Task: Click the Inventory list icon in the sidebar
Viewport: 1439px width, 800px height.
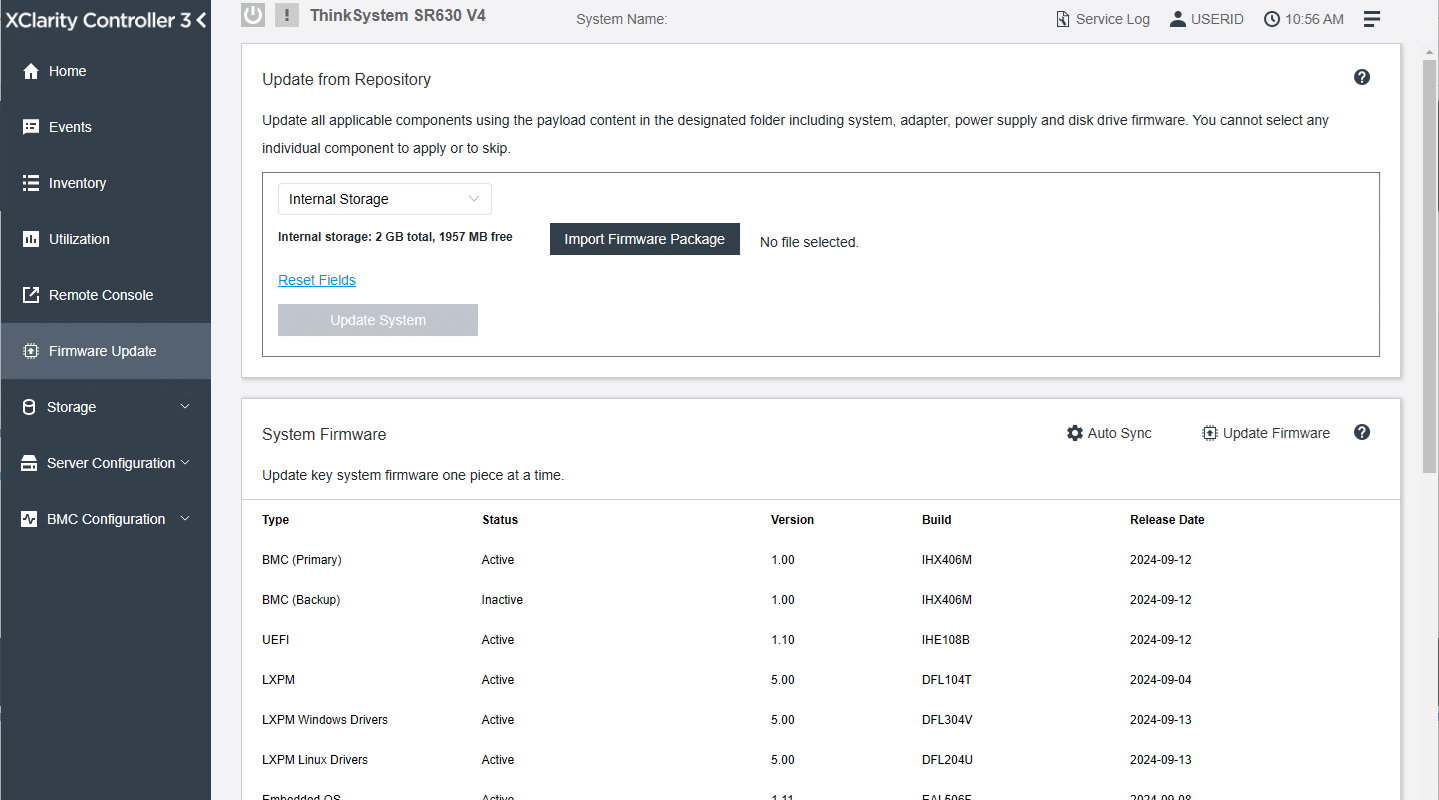Action: (31, 183)
